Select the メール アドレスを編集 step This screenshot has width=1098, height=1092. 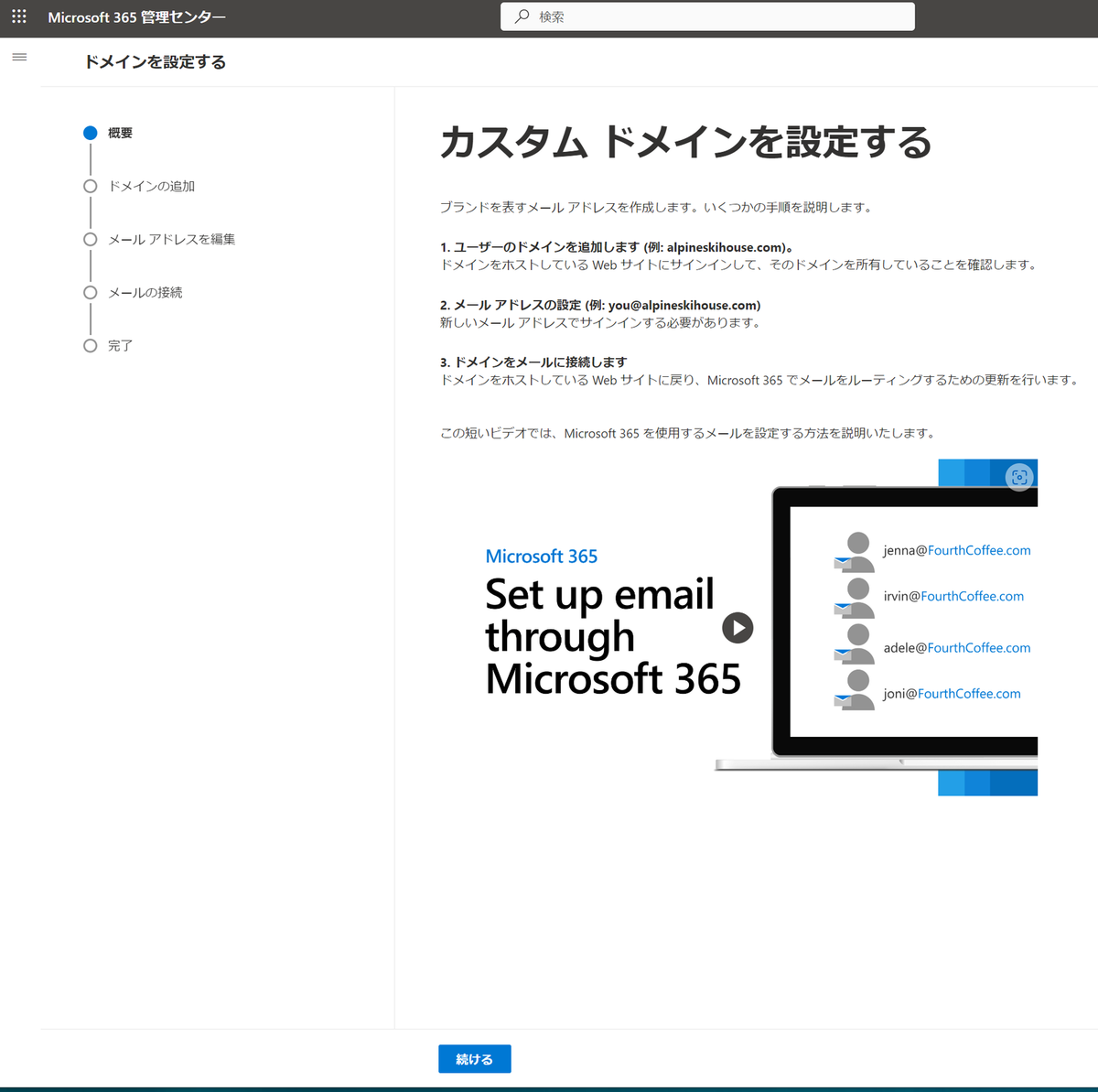(x=159, y=239)
